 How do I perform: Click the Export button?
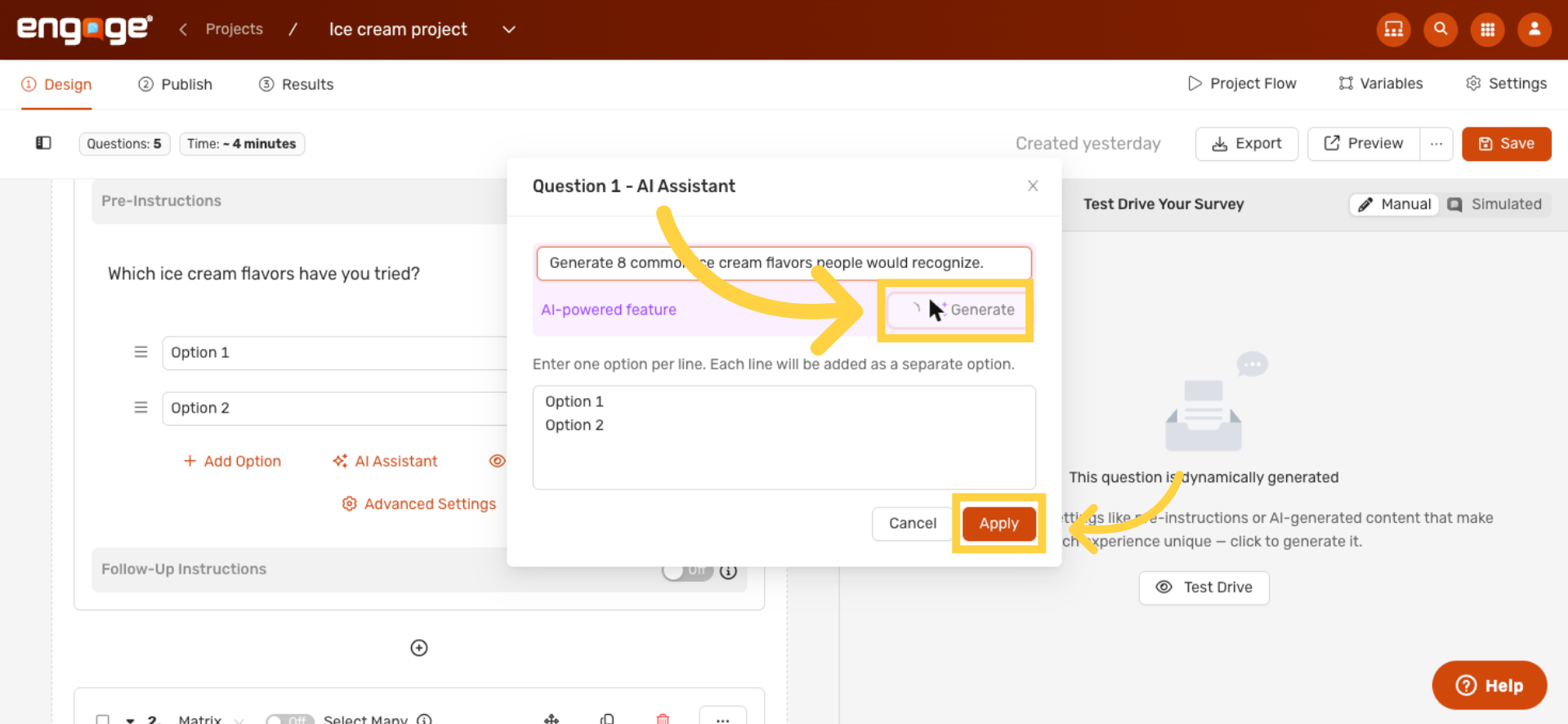coord(1246,144)
